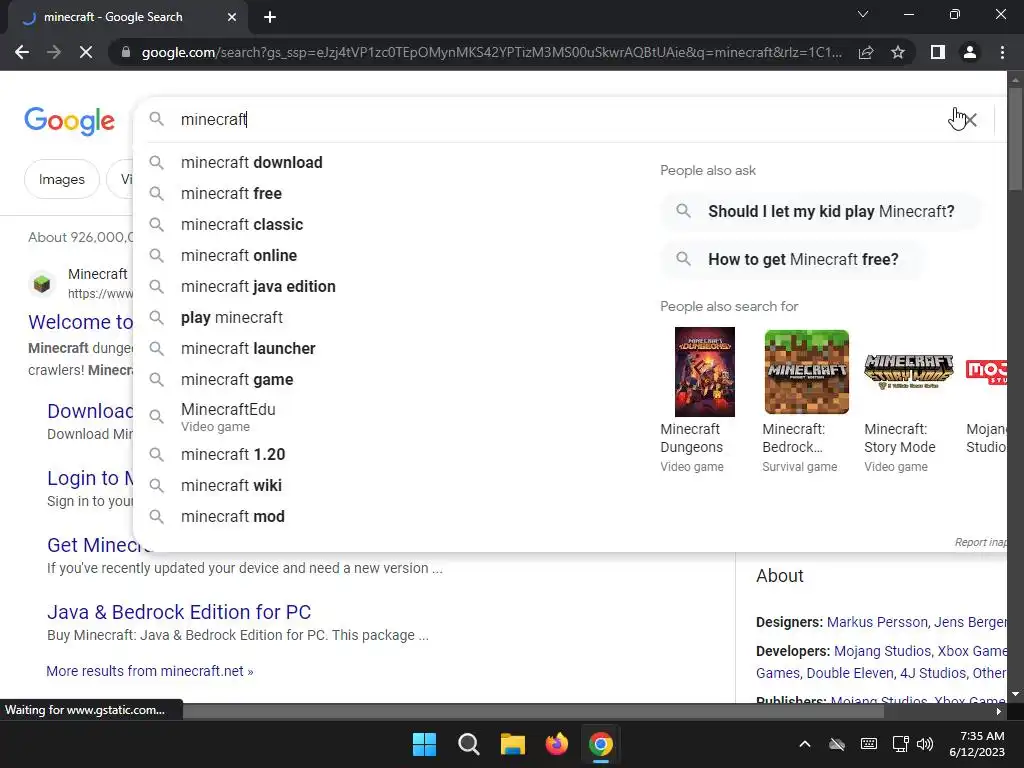Screen dimensions: 1024x768
Task: Select suggestion minecraft online
Action: point(238,255)
